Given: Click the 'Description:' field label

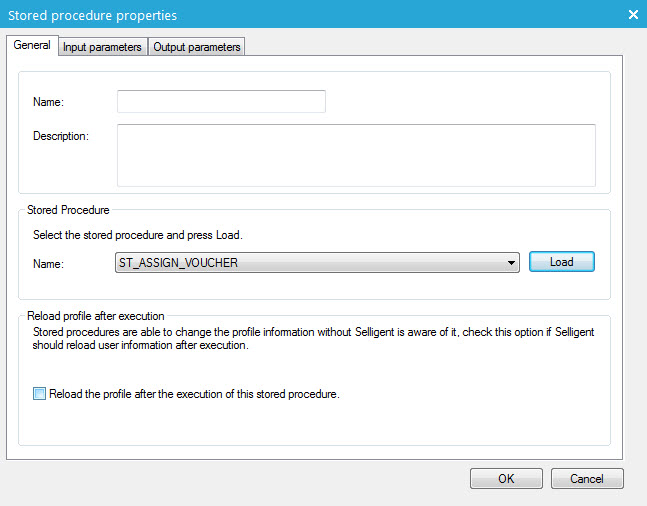Looking at the screenshot, I should pos(61,136).
